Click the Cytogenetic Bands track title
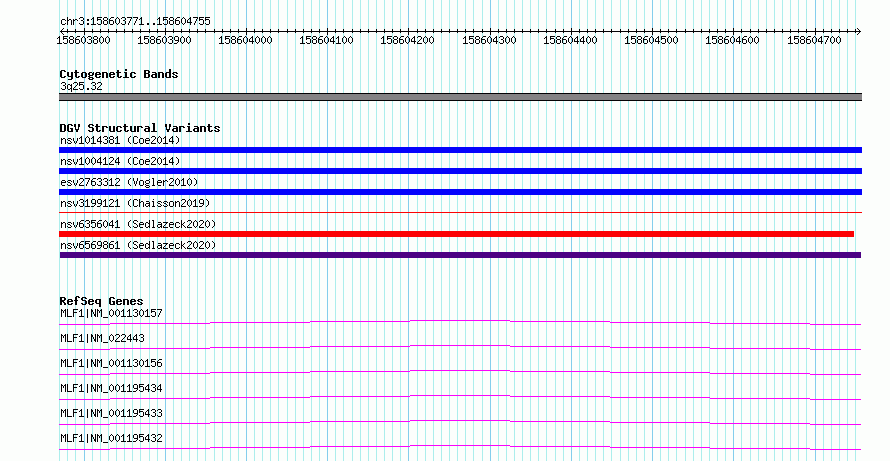The width and height of the screenshot is (890, 461). (x=119, y=74)
